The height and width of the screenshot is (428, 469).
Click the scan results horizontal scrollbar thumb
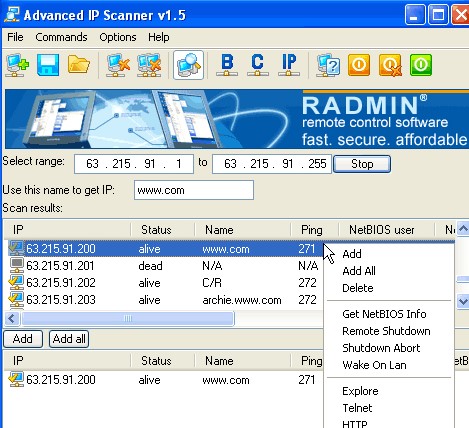point(128,319)
